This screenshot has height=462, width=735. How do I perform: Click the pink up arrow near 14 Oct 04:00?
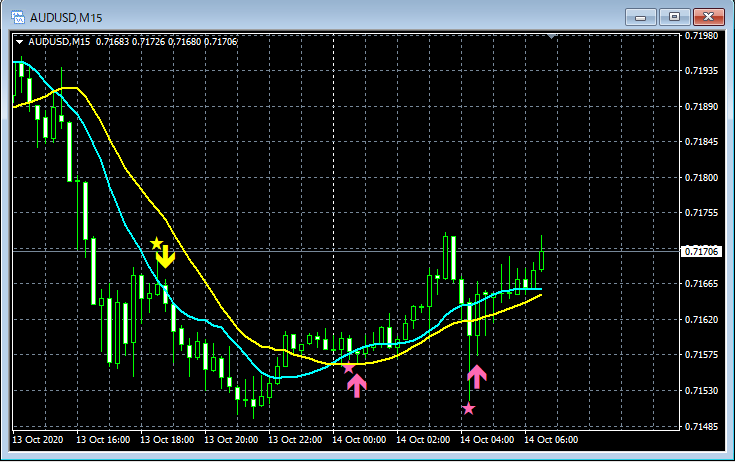[477, 377]
